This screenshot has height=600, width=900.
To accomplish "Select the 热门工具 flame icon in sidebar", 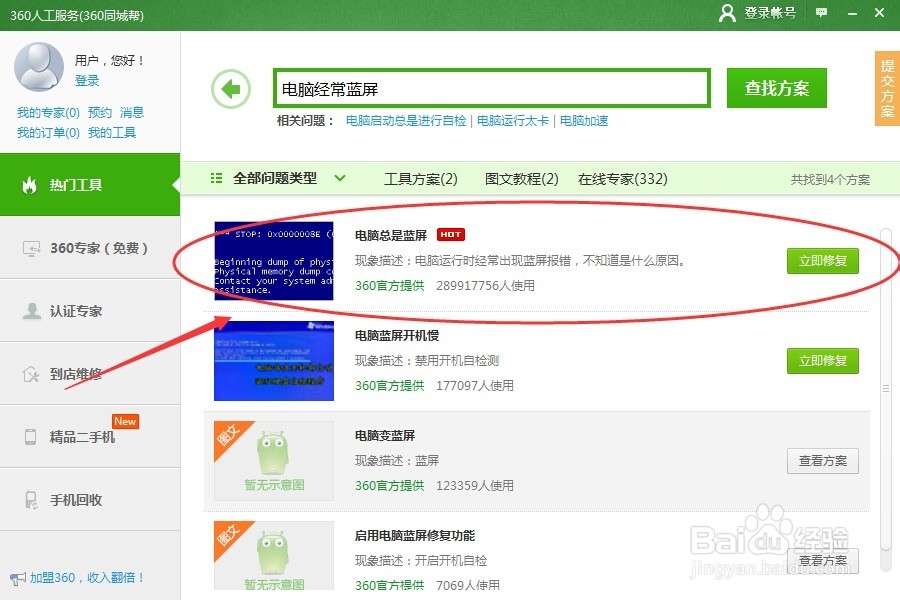I will point(29,186).
